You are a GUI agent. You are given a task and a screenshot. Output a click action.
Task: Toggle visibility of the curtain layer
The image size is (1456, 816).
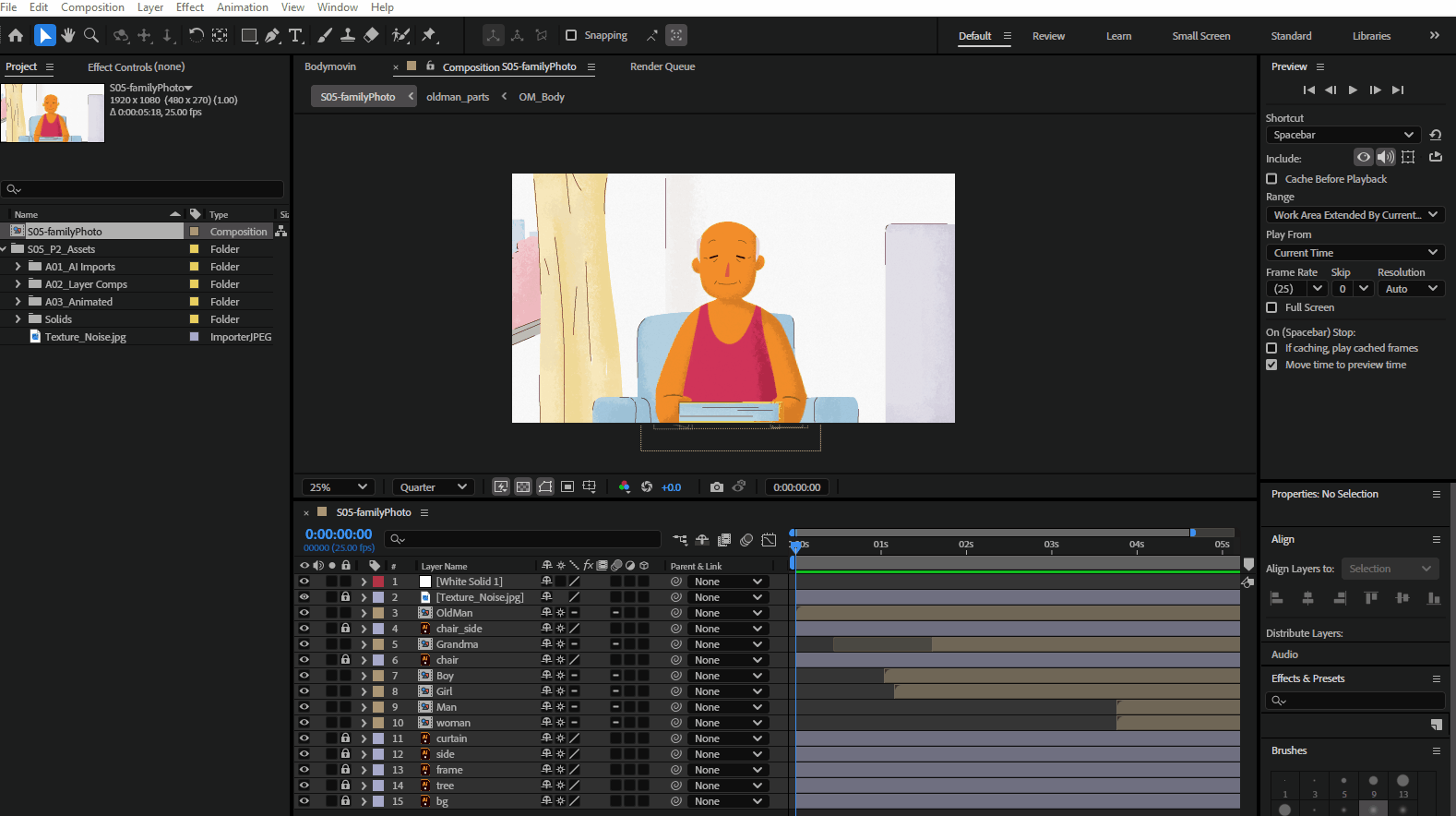(304, 738)
